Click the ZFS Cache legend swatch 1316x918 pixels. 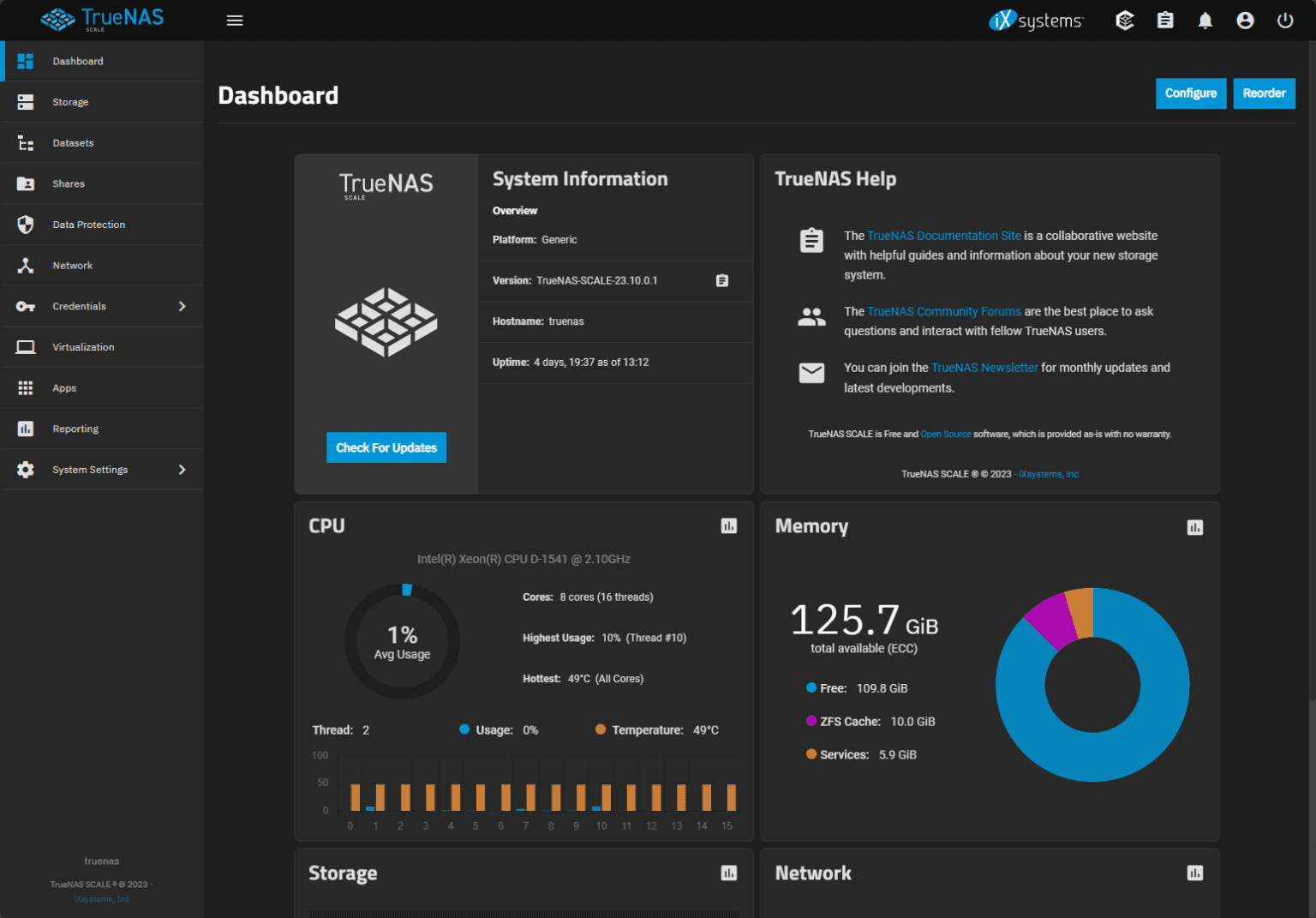[x=811, y=721]
